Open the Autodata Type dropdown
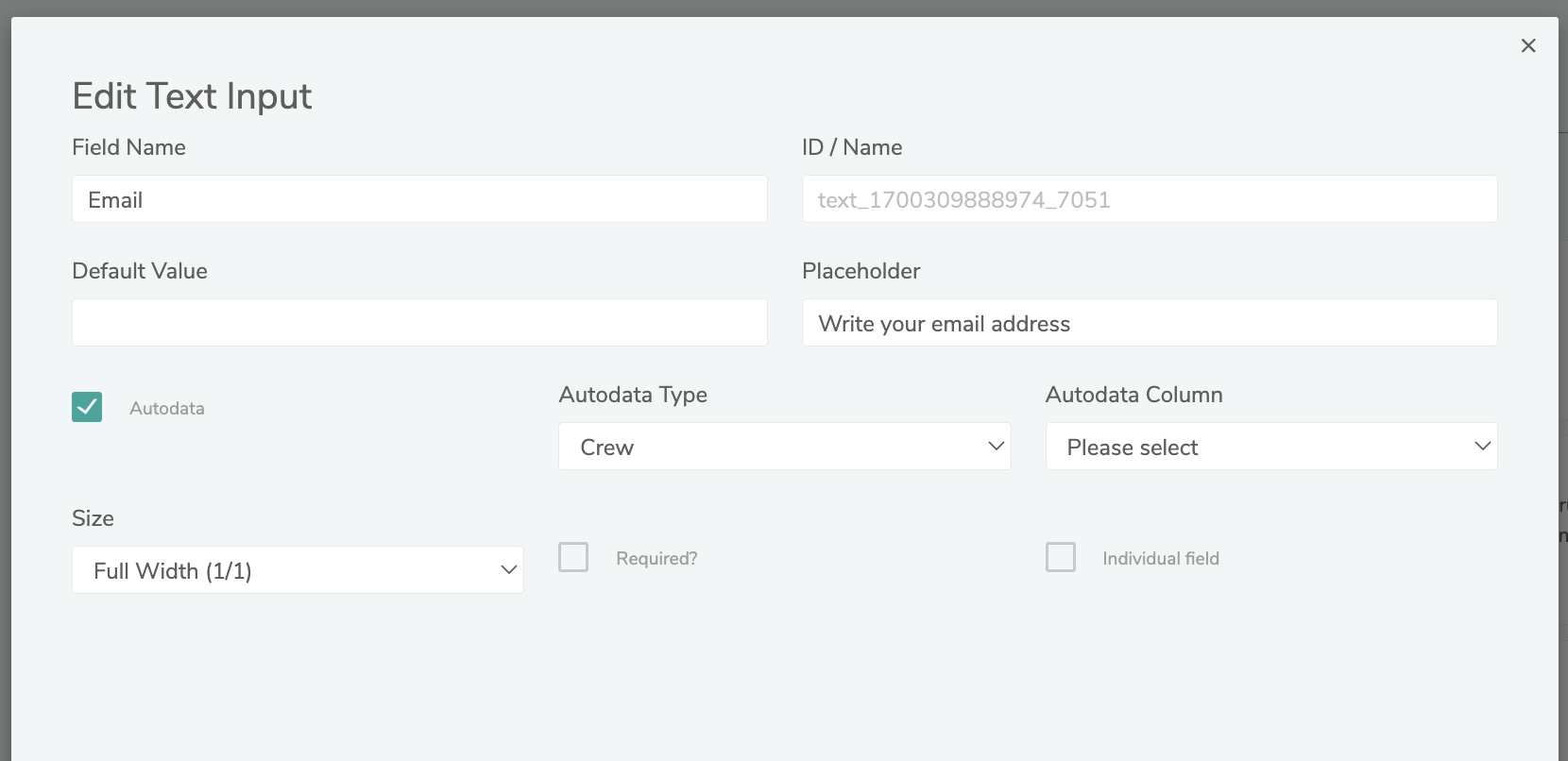Image resolution: width=1568 pixels, height=761 pixels. coord(784,447)
